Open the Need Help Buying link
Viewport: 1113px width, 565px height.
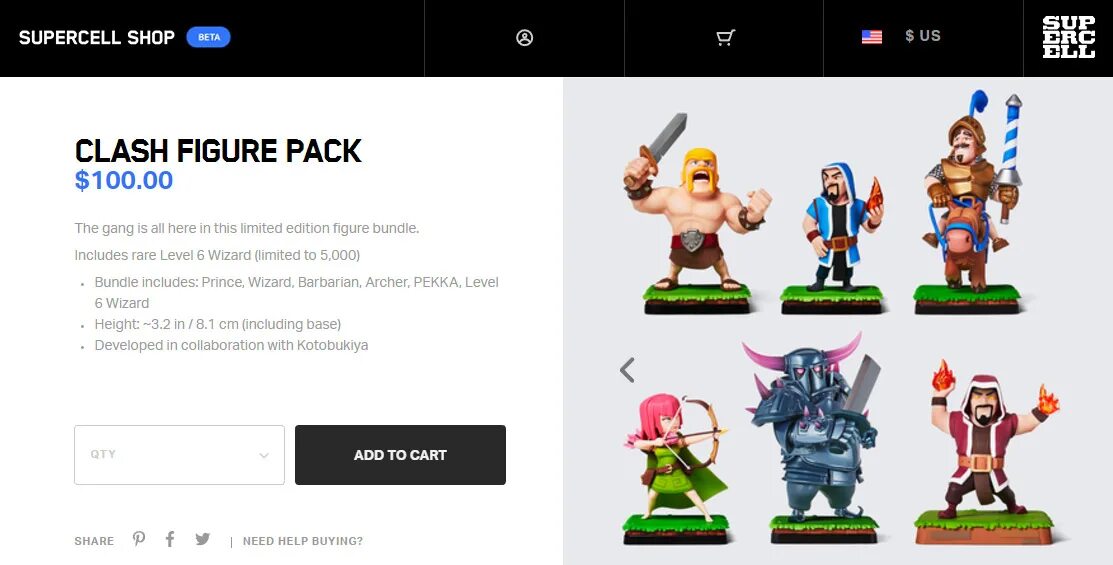(x=303, y=541)
